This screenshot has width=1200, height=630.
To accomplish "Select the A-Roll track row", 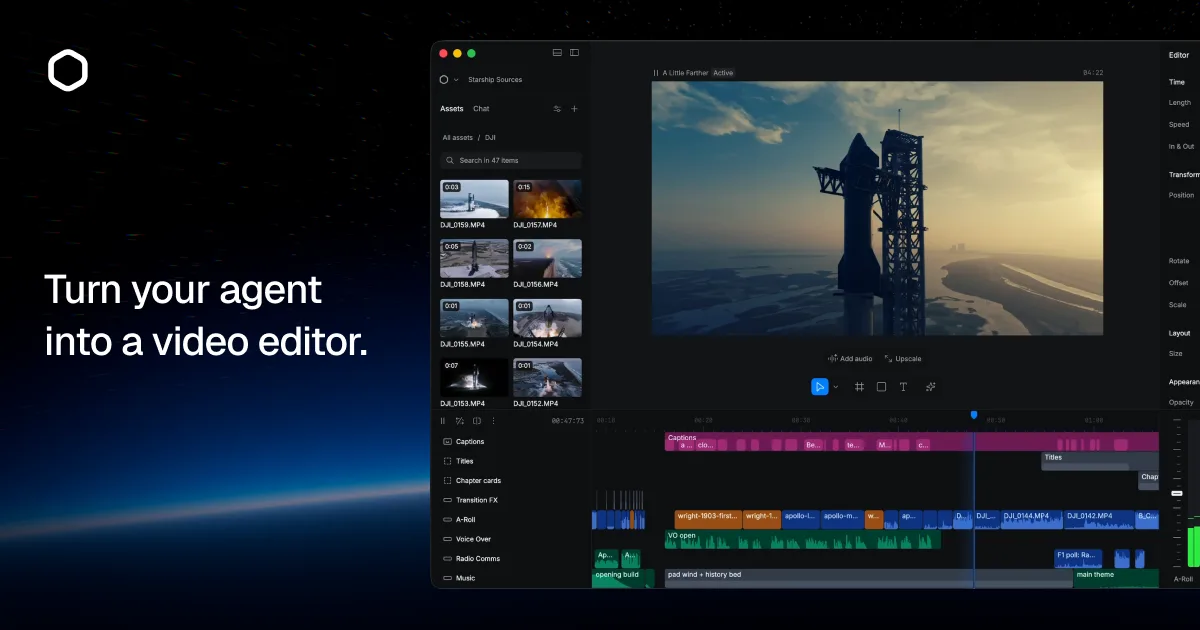I will (511, 520).
